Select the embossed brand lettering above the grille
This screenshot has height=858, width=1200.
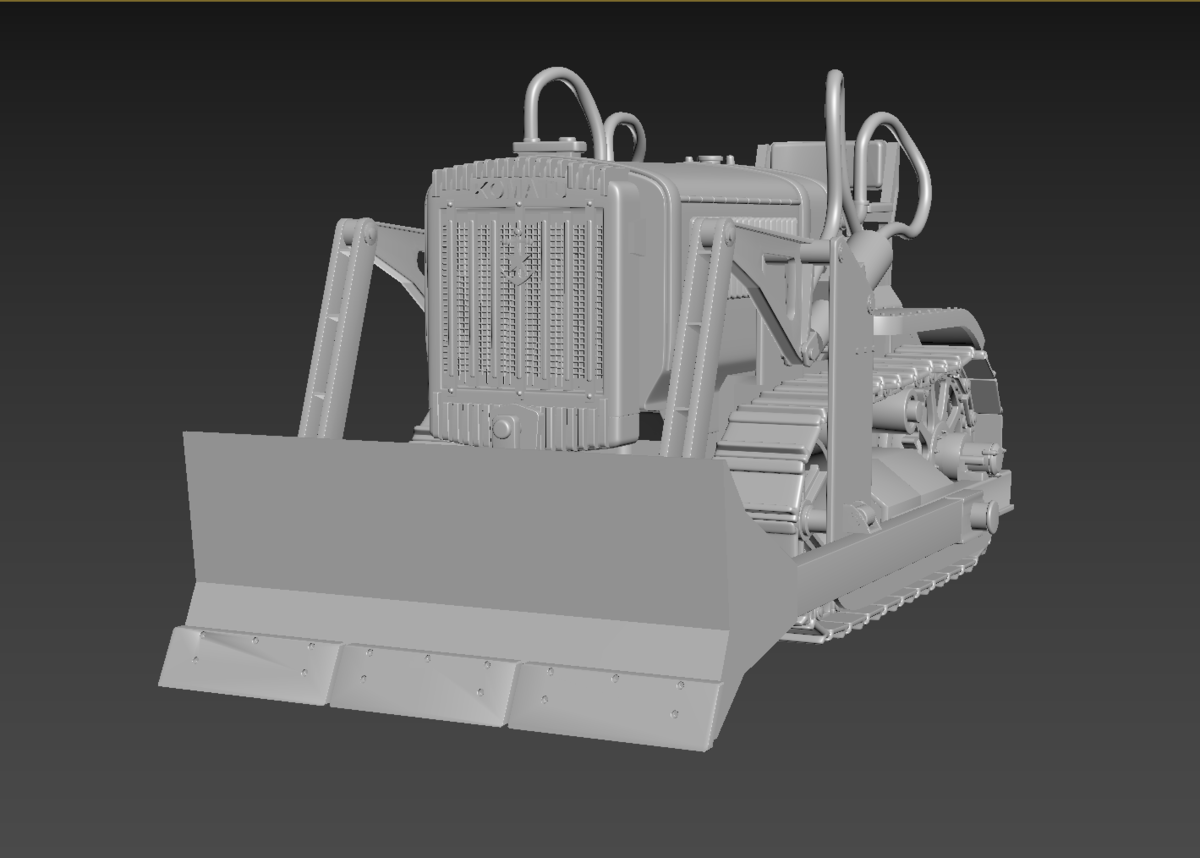point(518,189)
